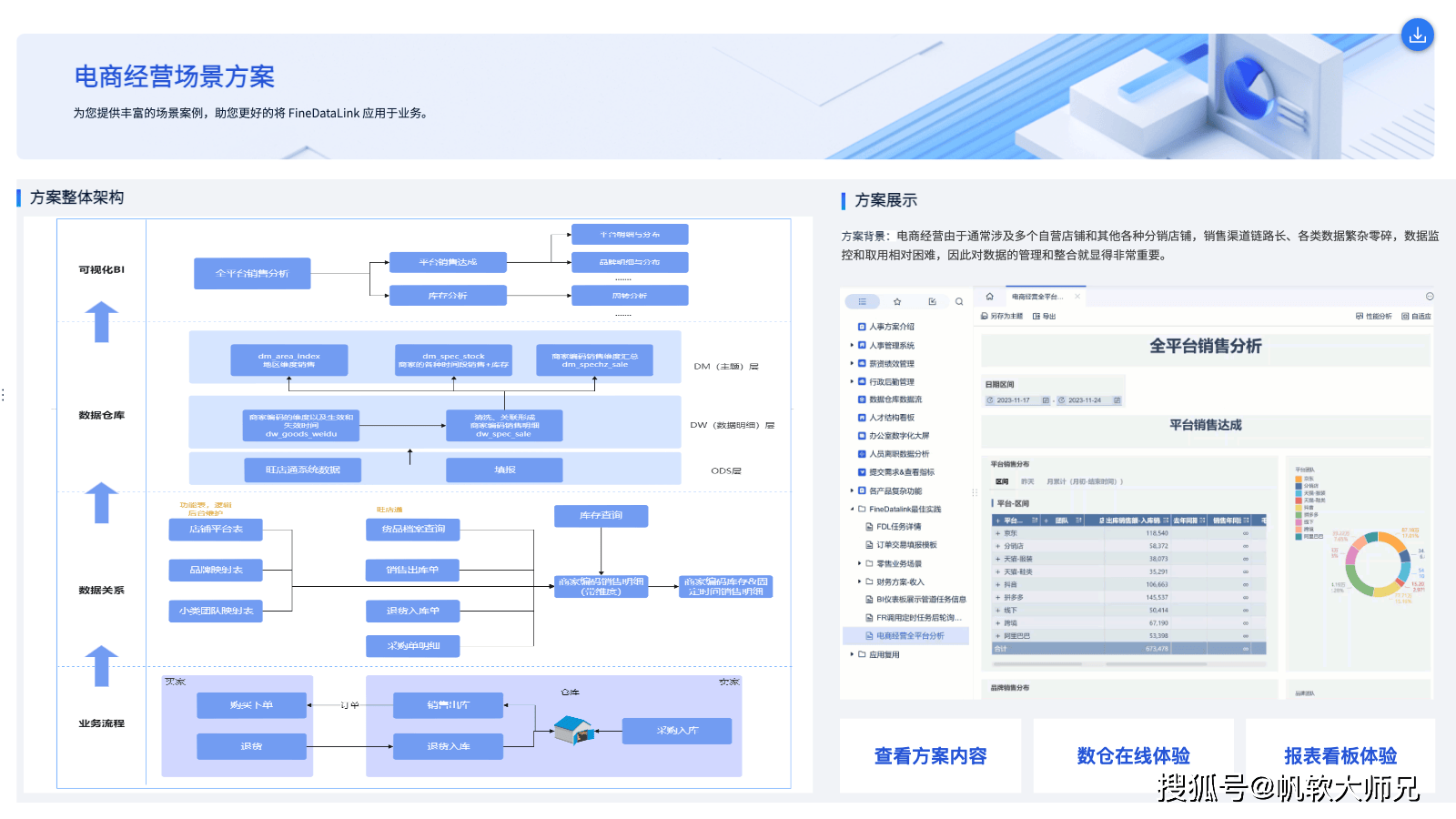This screenshot has width=1456, height=819.
Task: Open the more options ellipsis icon
Action: tap(1430, 297)
